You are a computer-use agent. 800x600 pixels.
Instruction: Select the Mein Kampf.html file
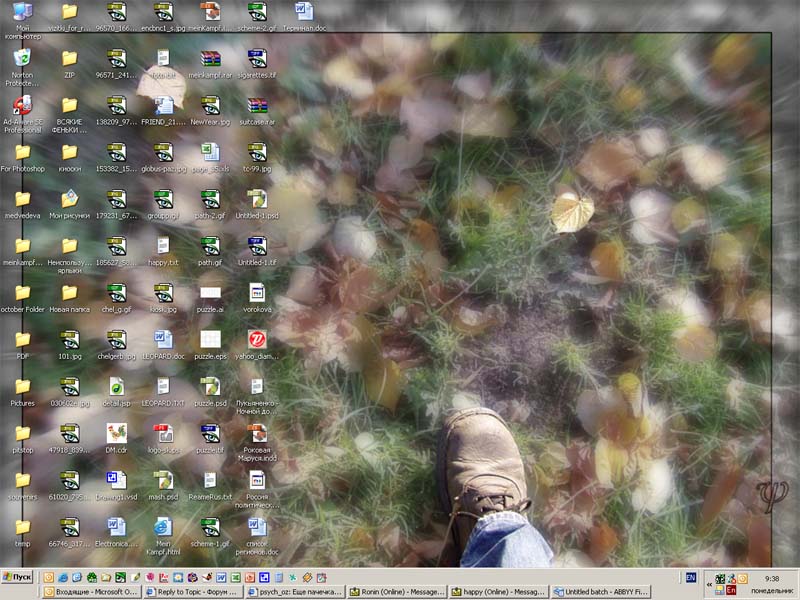coord(163,537)
